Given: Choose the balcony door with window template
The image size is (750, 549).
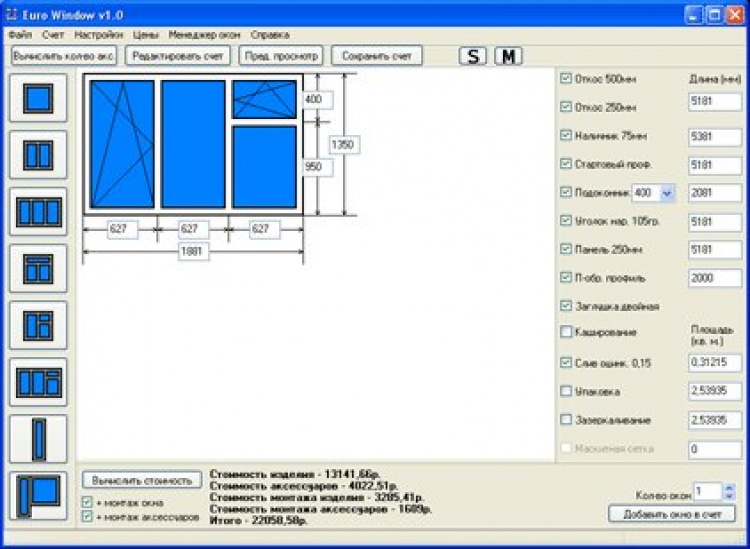Looking at the screenshot, I should coord(38,496).
